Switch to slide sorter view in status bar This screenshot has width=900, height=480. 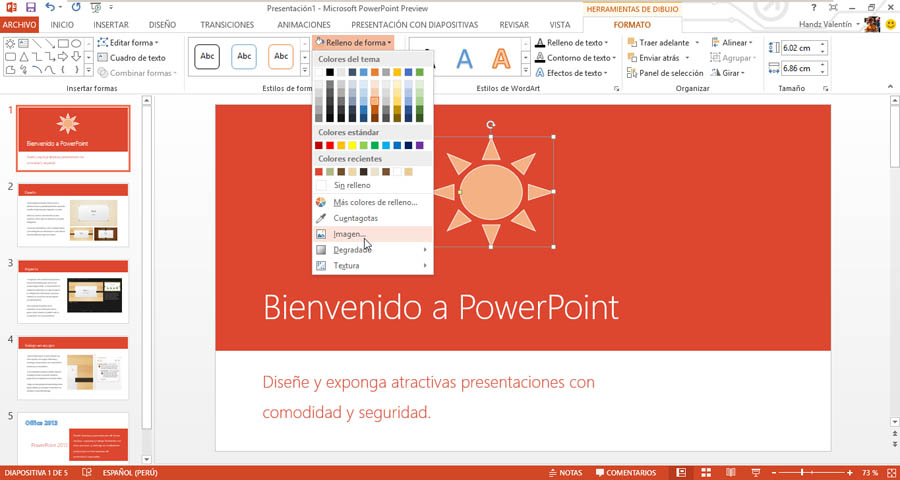click(705, 472)
